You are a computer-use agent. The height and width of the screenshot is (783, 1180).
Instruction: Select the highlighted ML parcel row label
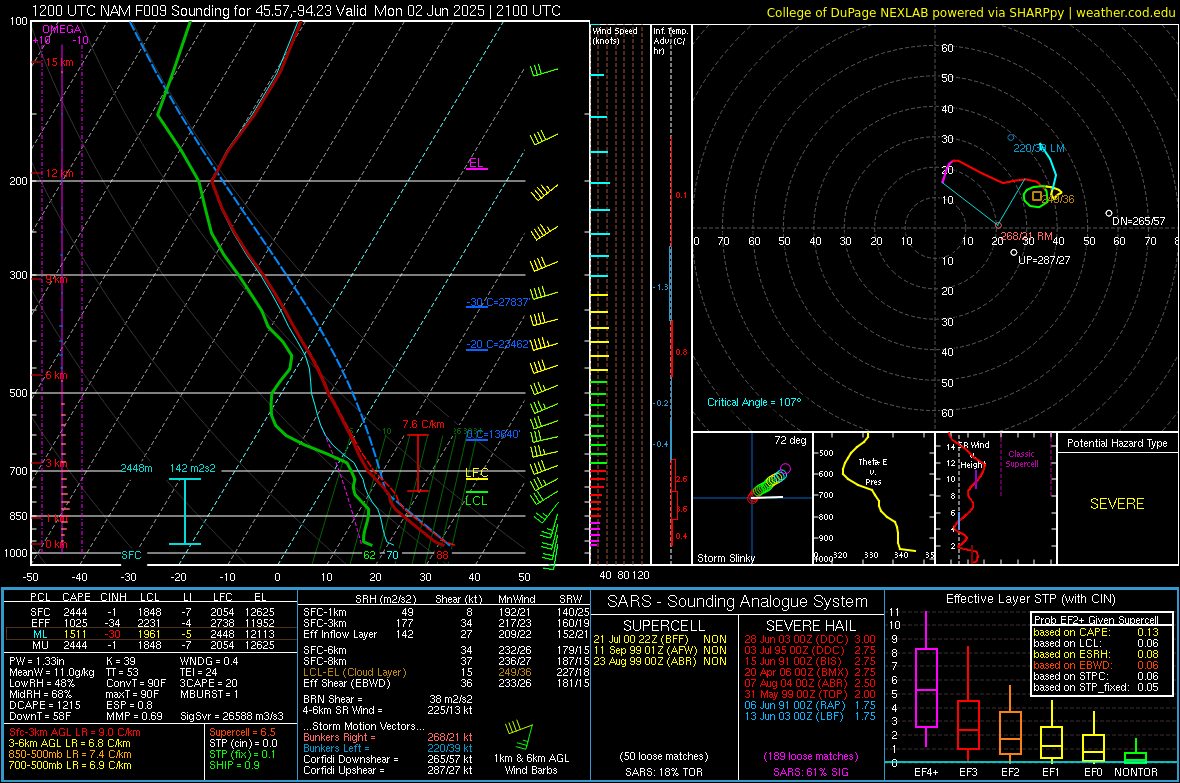pos(40,634)
